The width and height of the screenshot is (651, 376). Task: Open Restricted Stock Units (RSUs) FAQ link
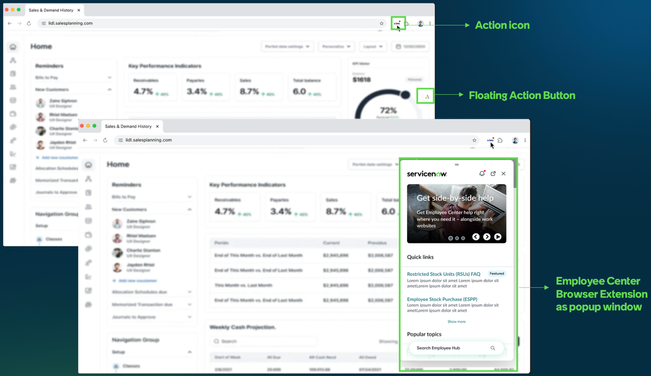[x=443, y=274]
